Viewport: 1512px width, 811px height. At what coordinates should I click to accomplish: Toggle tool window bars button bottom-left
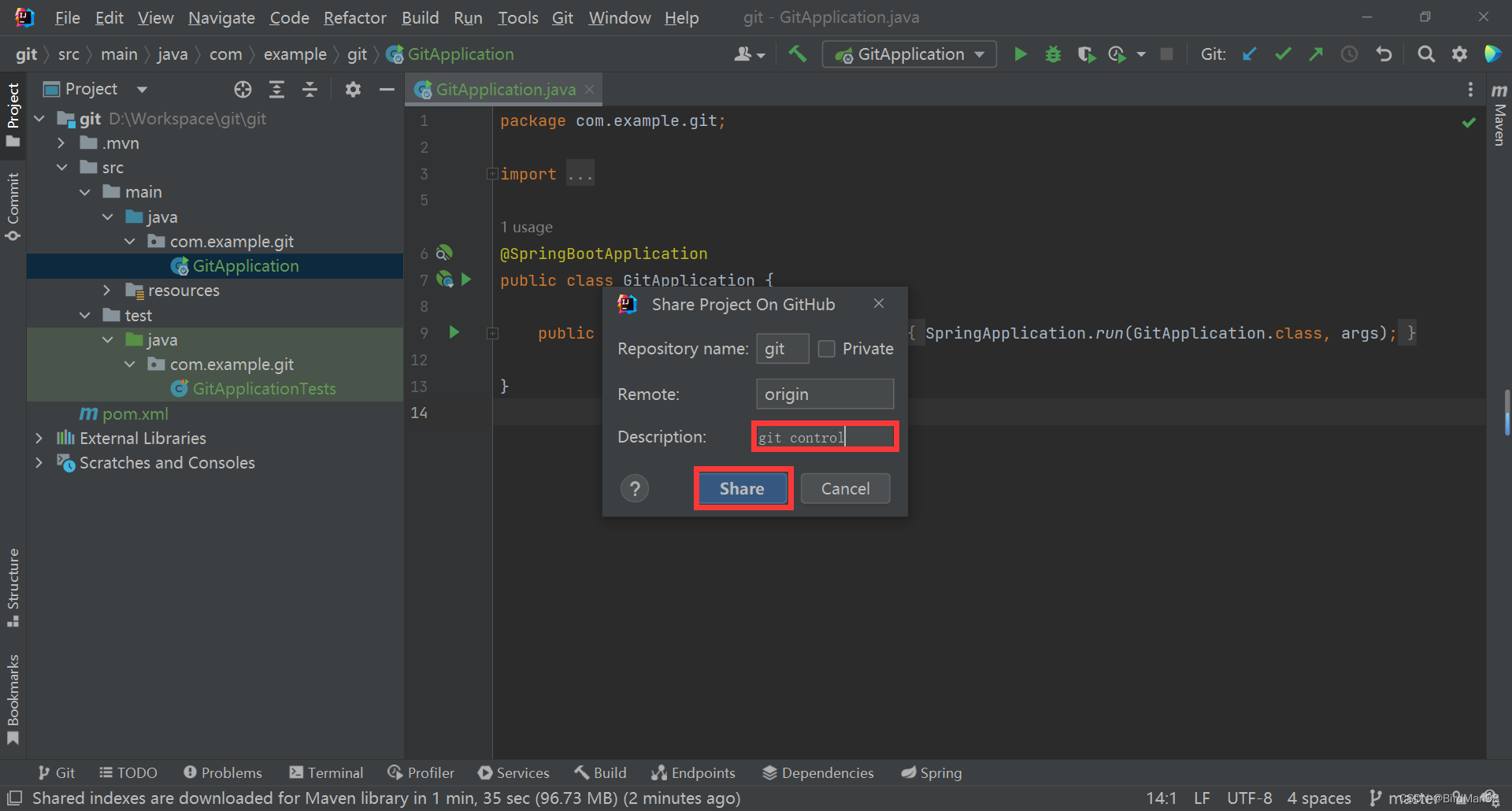click(14, 798)
